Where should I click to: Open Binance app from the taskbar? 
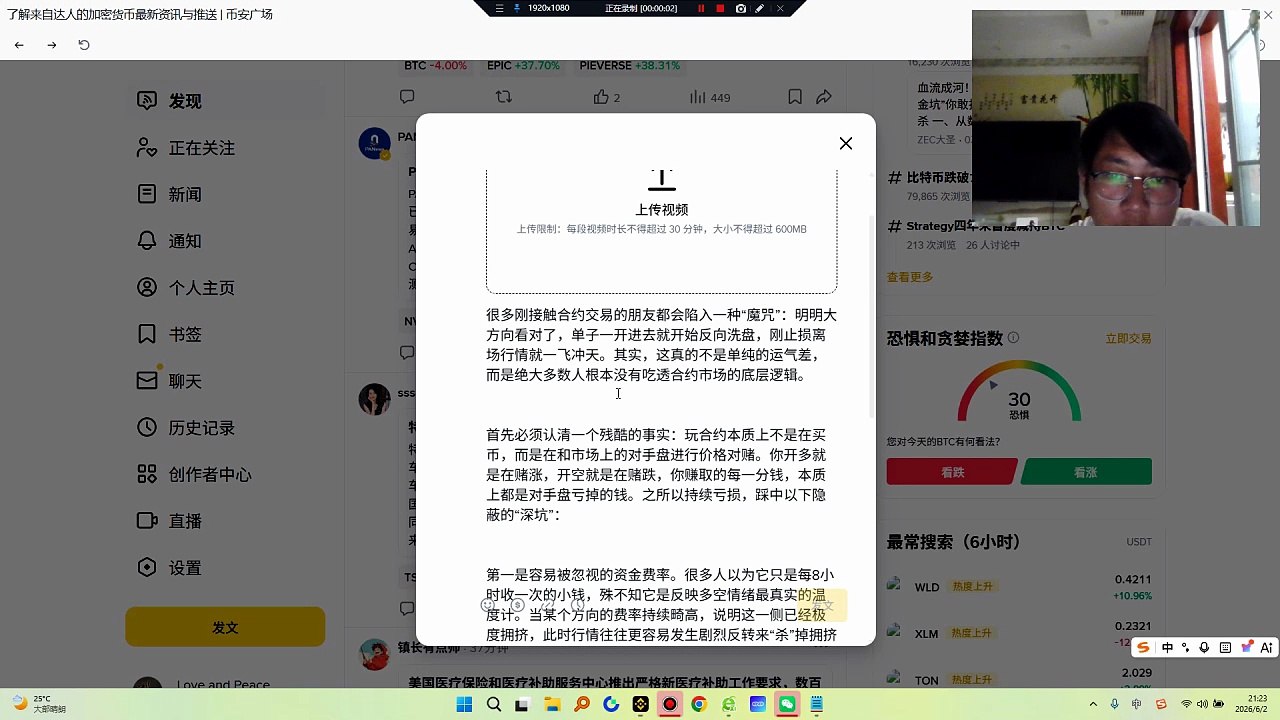640,704
